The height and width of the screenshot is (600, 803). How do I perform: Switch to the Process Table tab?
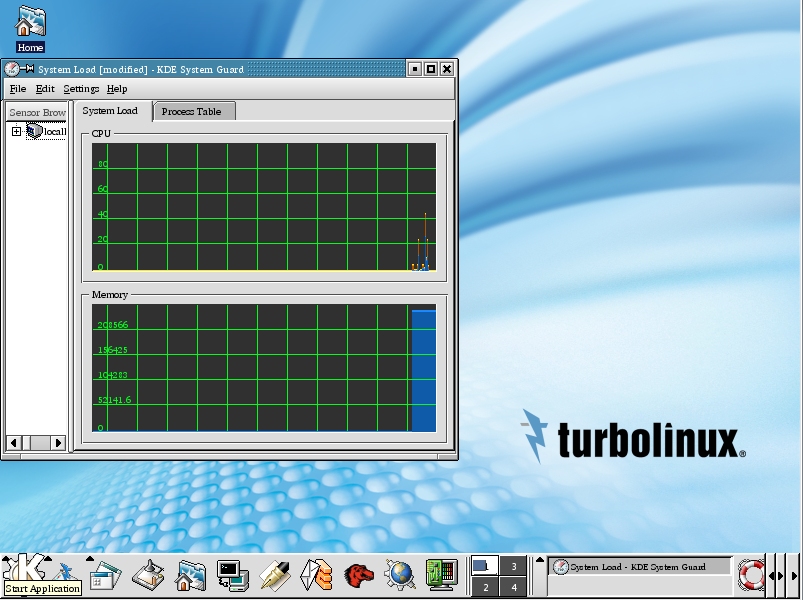[191, 111]
